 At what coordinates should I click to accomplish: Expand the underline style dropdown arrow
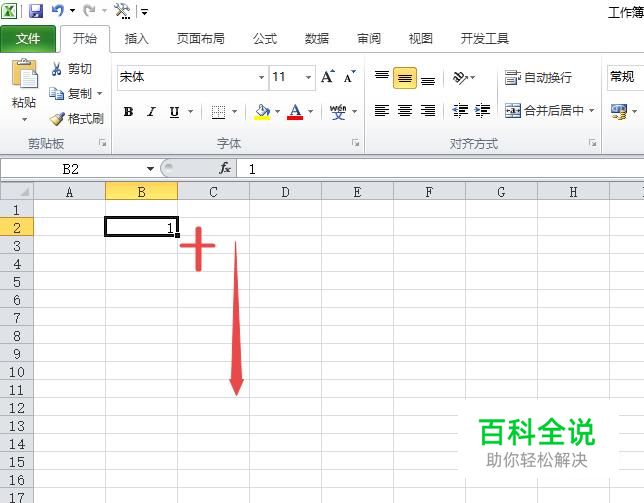[x=191, y=111]
